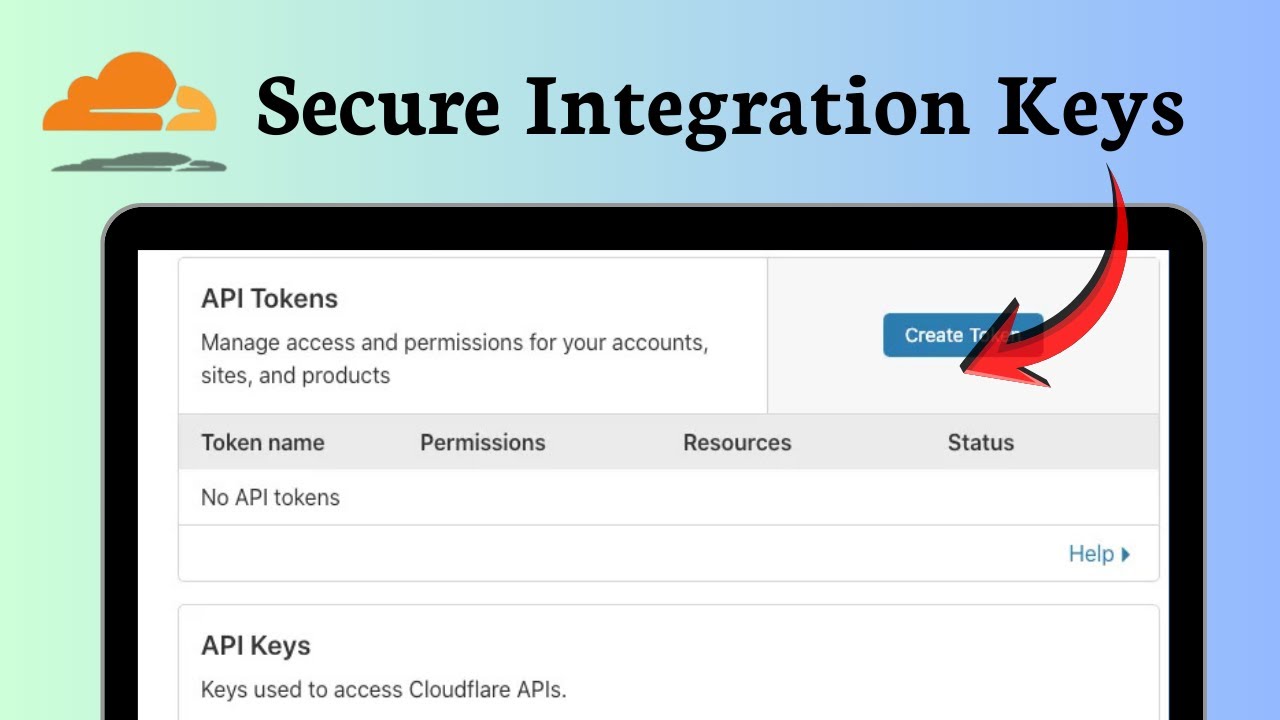Click the Create Token button
The height and width of the screenshot is (720, 1280).
(962, 335)
